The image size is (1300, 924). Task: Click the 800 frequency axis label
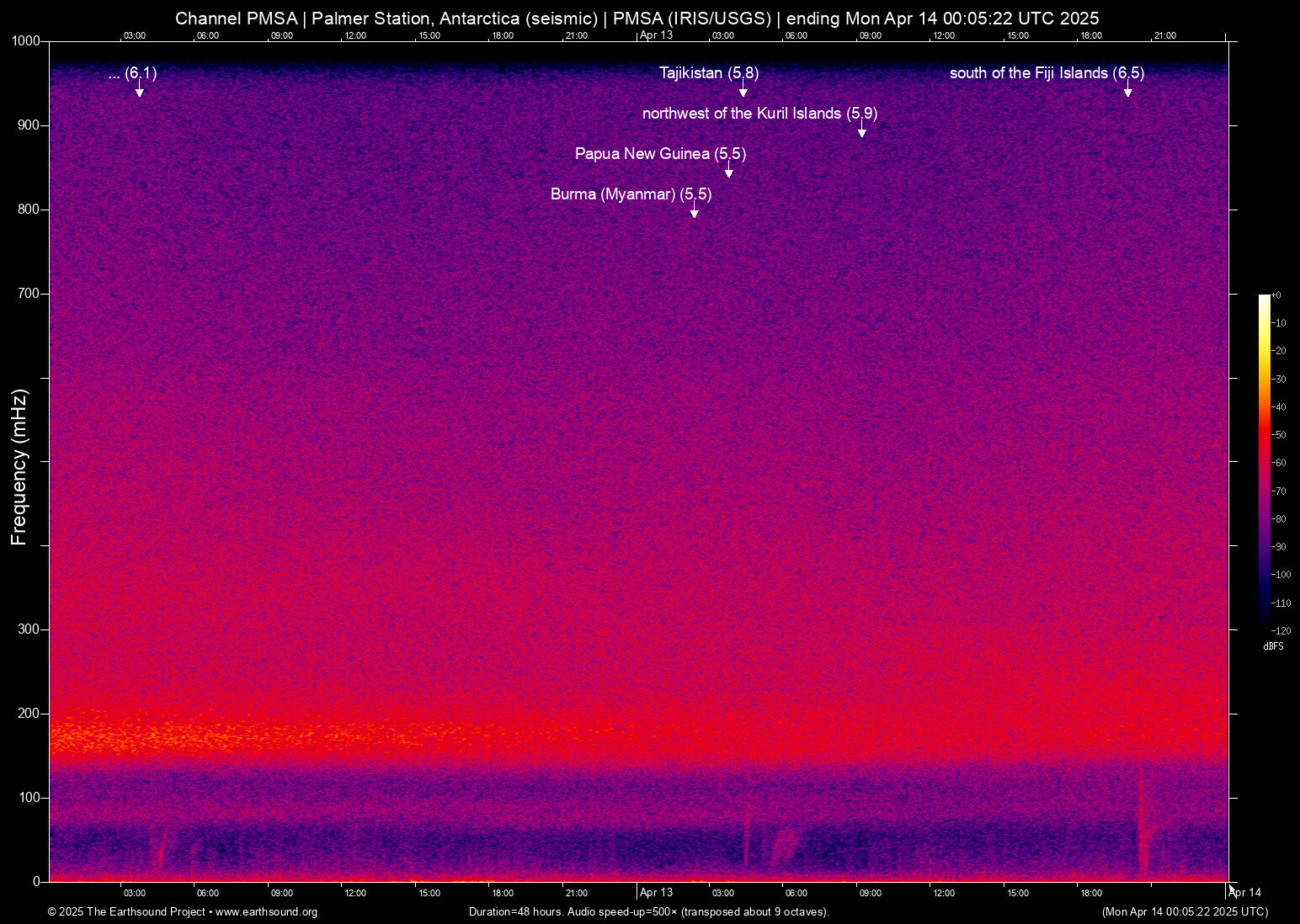pyautogui.click(x=29, y=210)
